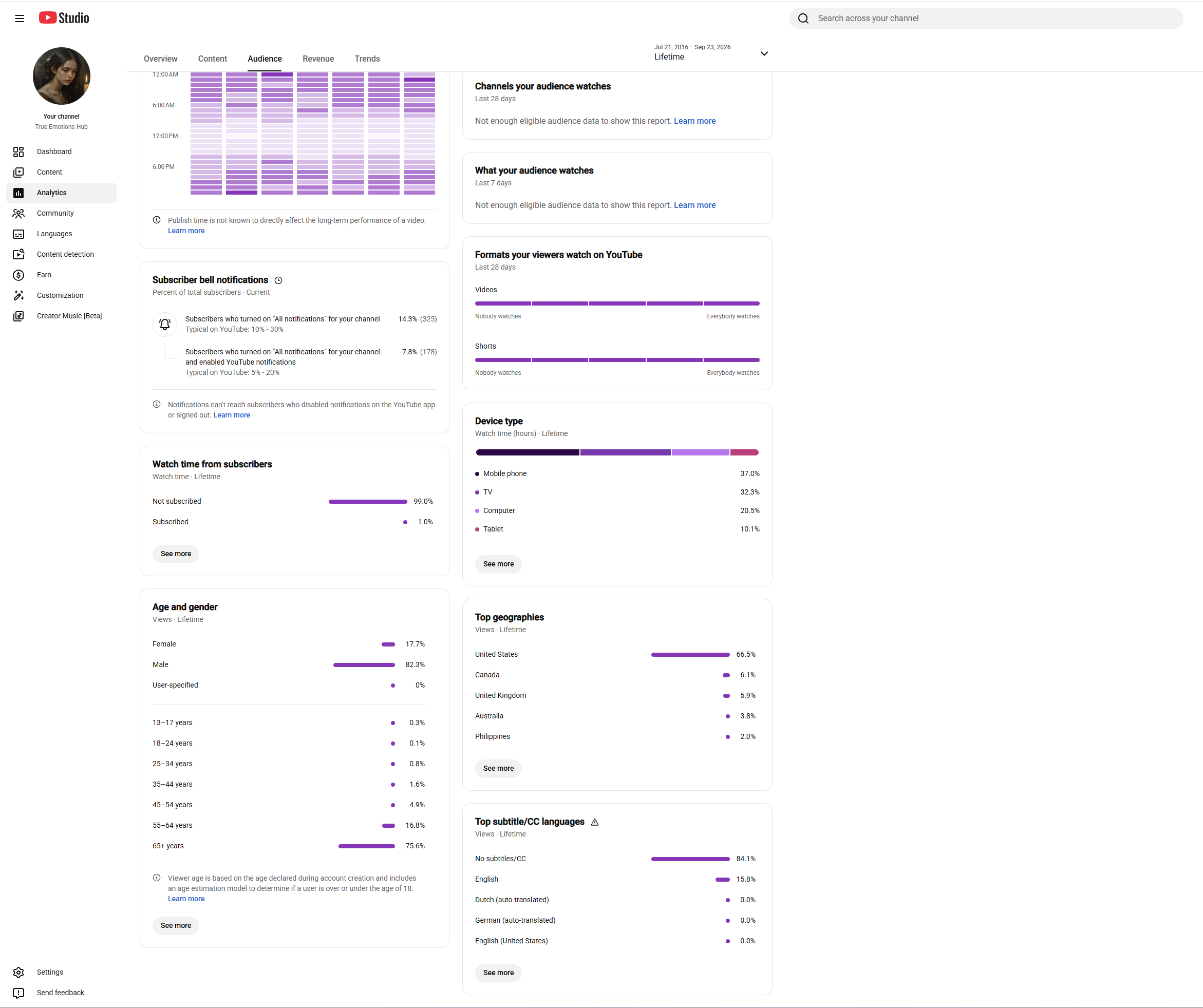Viewport: 1203px width, 1008px height.
Task: Open the date range chevron arrow
Action: pyautogui.click(x=764, y=54)
